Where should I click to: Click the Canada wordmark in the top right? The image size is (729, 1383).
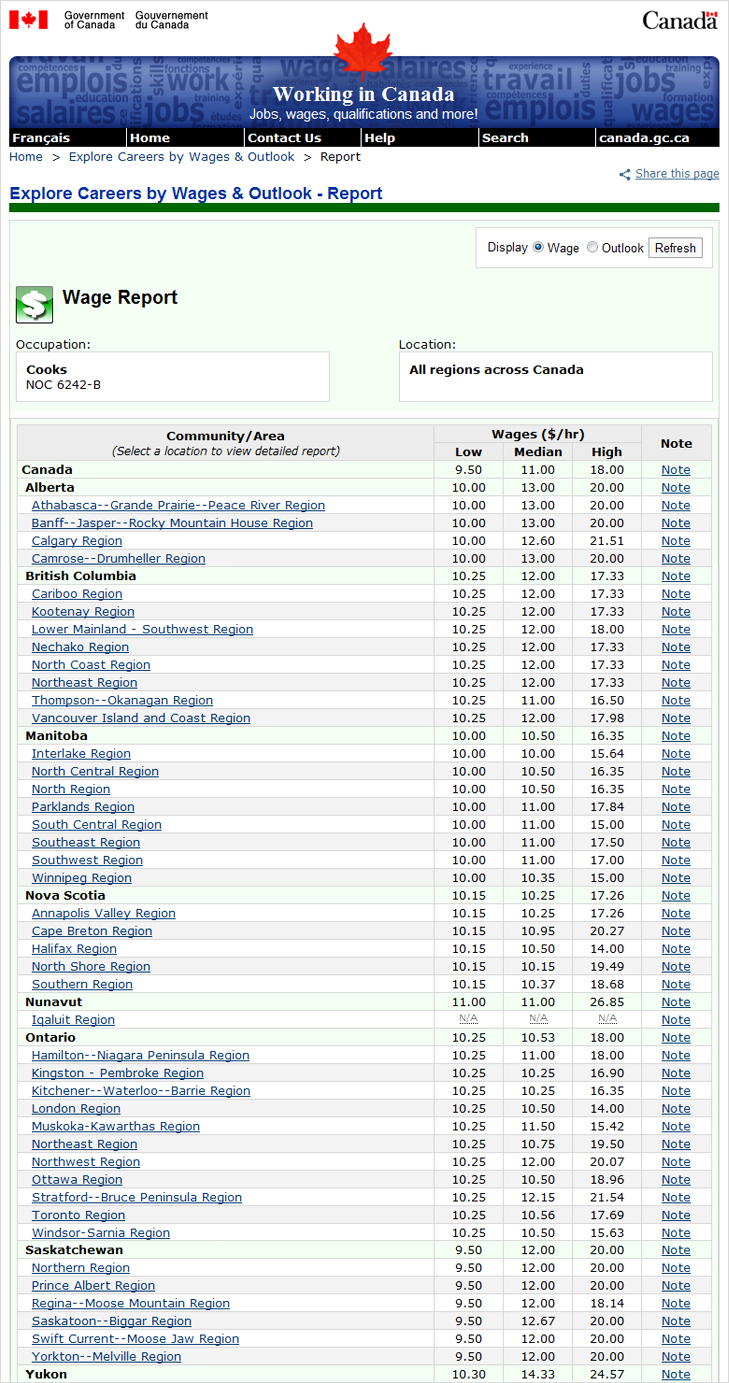tap(680, 20)
